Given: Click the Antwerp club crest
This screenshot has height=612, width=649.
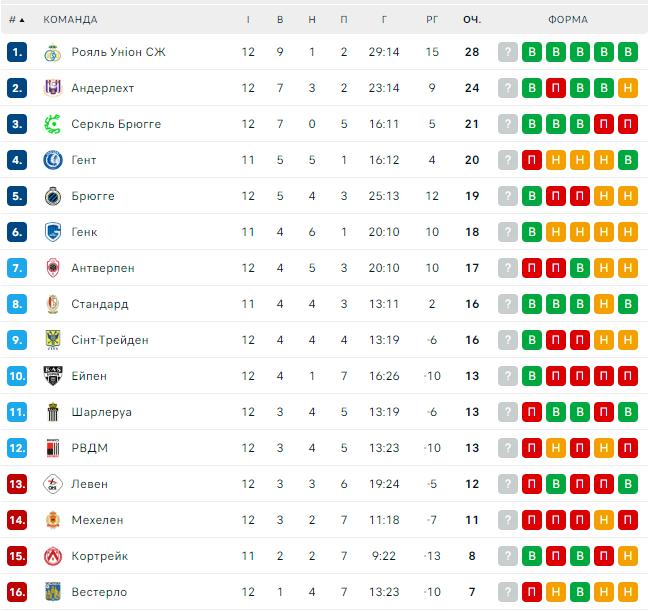Looking at the screenshot, I should (53, 268).
